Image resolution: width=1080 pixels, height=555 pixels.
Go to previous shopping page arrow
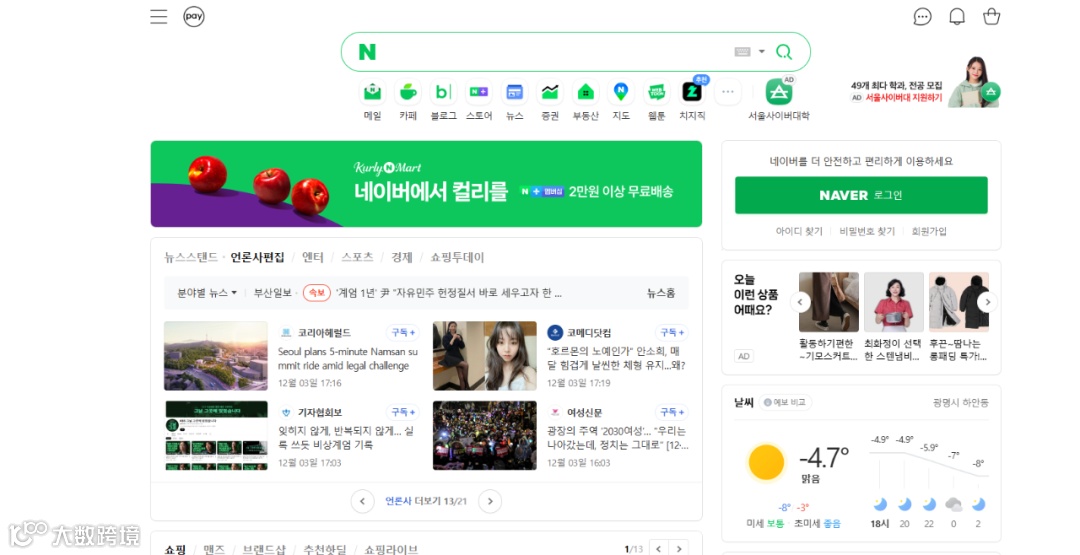point(658,549)
